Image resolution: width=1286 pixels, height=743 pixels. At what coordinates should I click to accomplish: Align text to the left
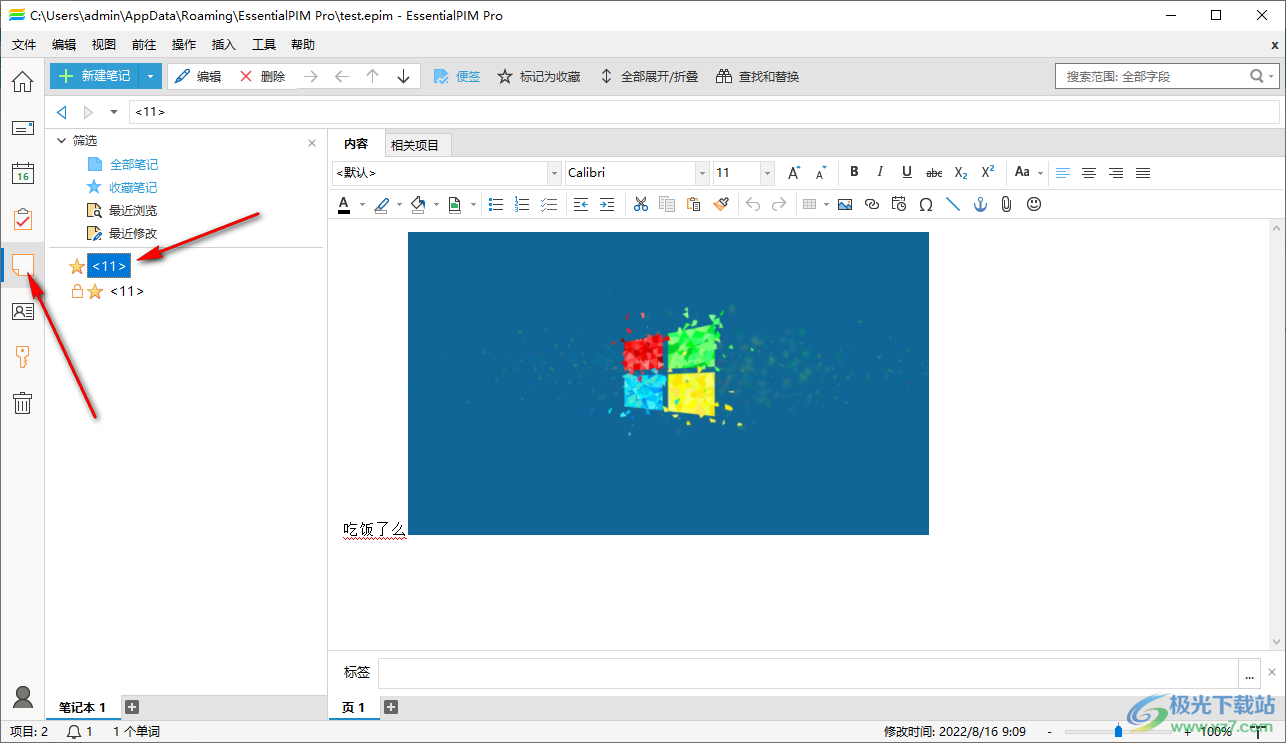1063,173
